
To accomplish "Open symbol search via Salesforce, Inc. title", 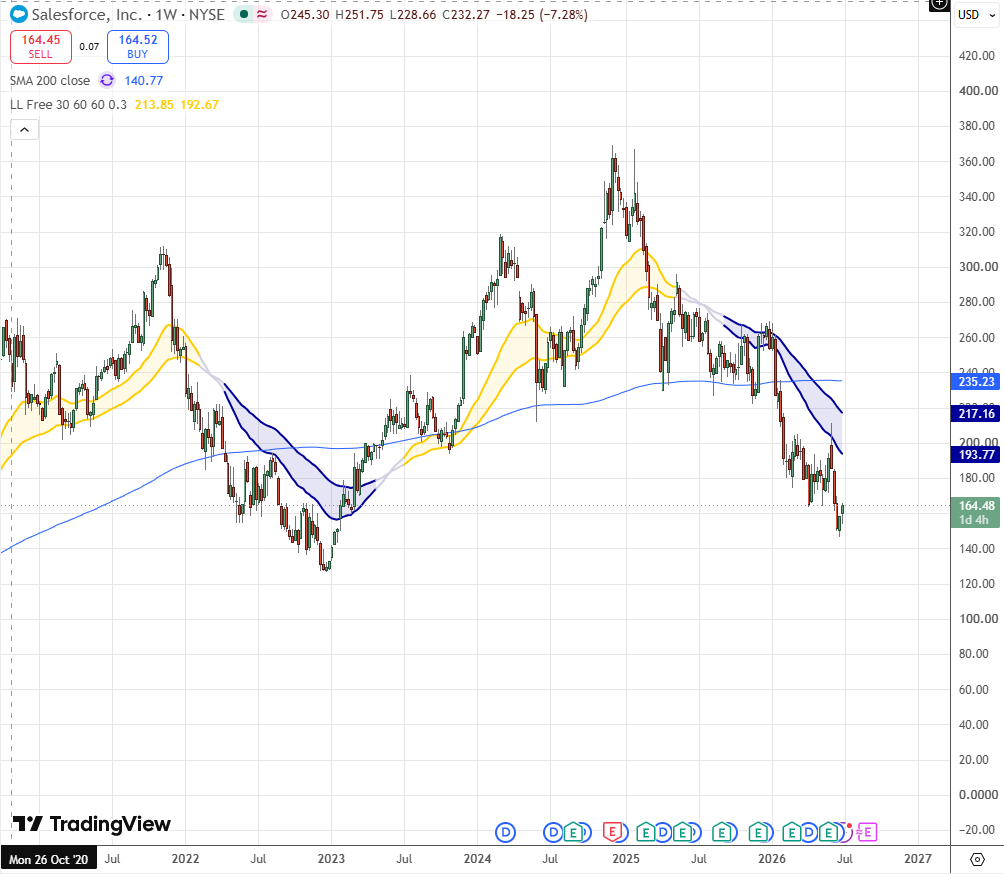I will coord(86,14).
